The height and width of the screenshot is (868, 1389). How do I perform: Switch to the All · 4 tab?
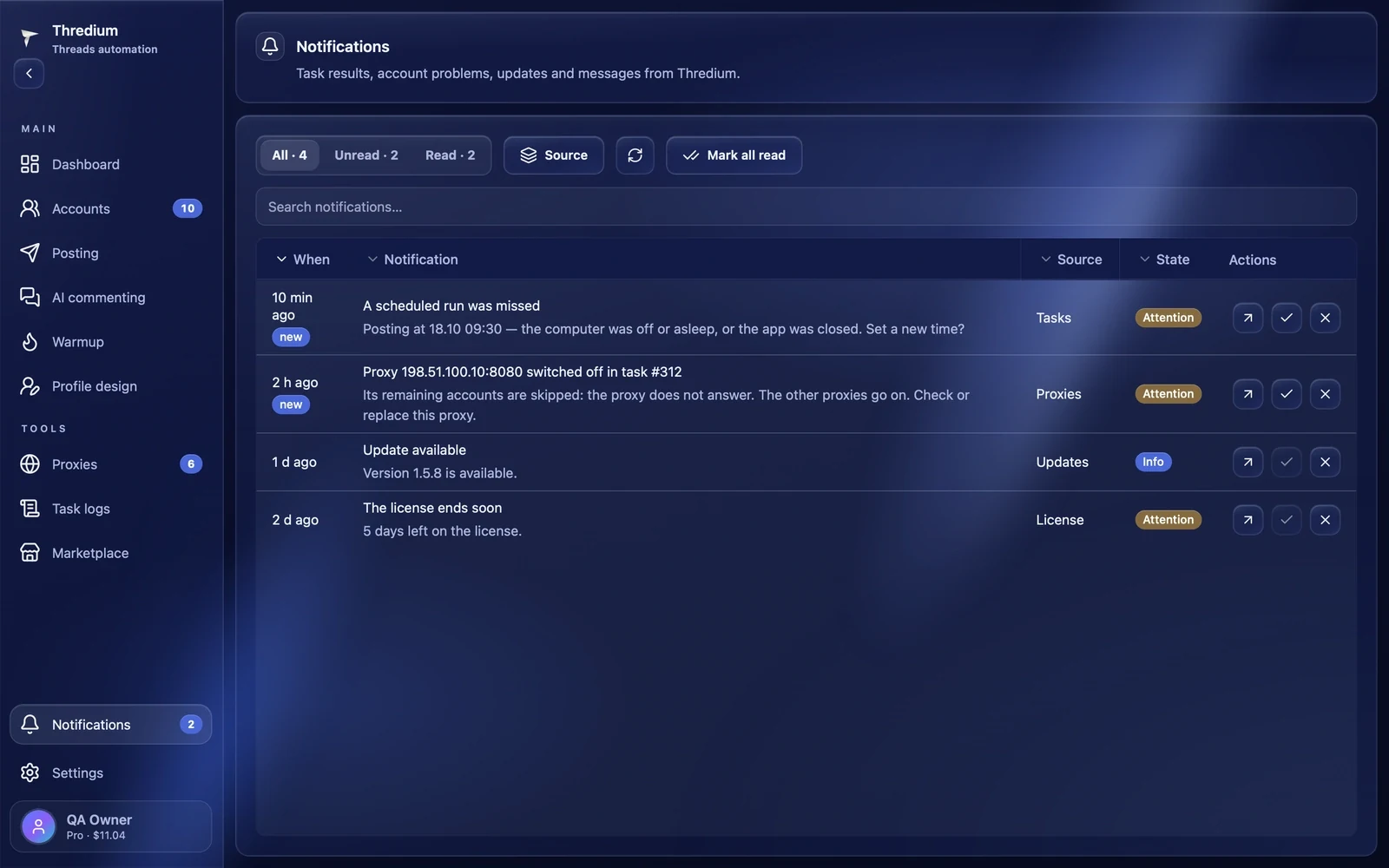point(289,155)
